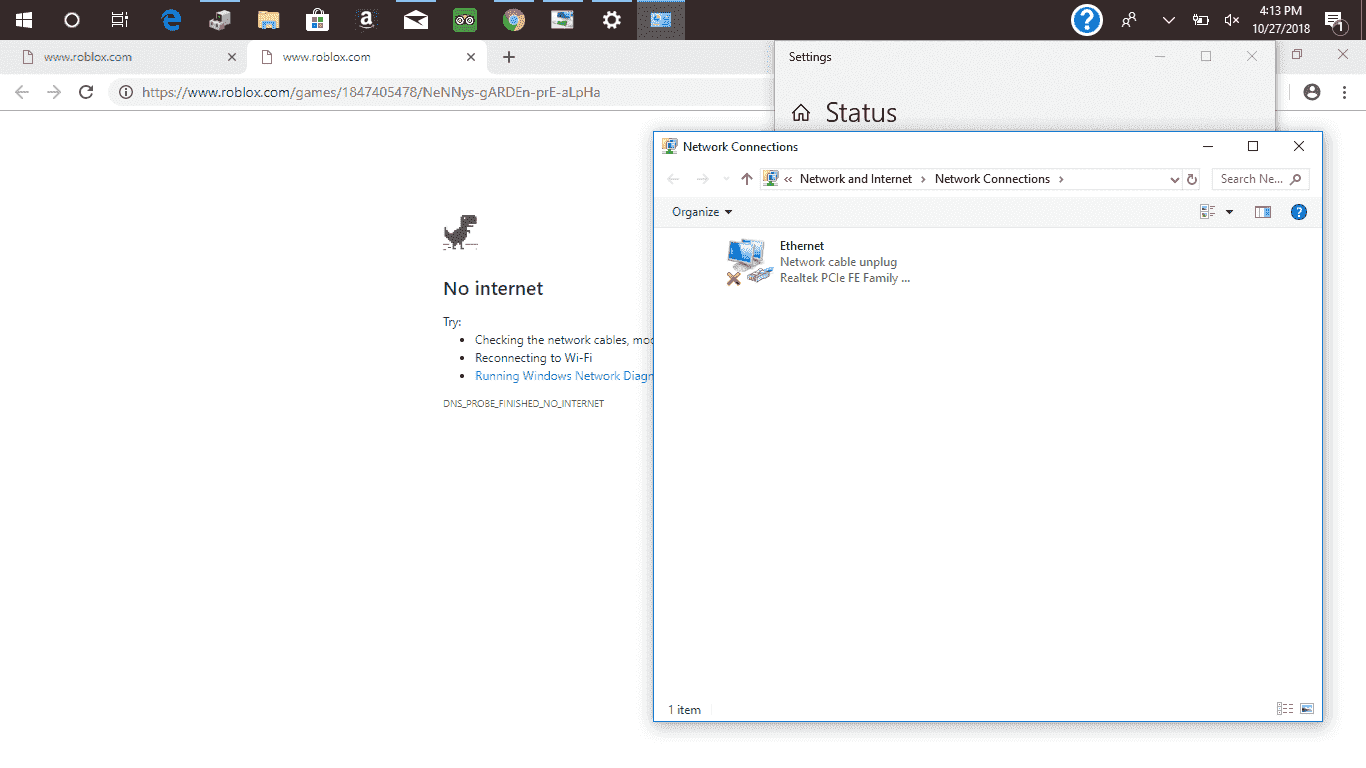The height and width of the screenshot is (768, 1366).
Task: View site information icon in address bar
Action: 126,92
